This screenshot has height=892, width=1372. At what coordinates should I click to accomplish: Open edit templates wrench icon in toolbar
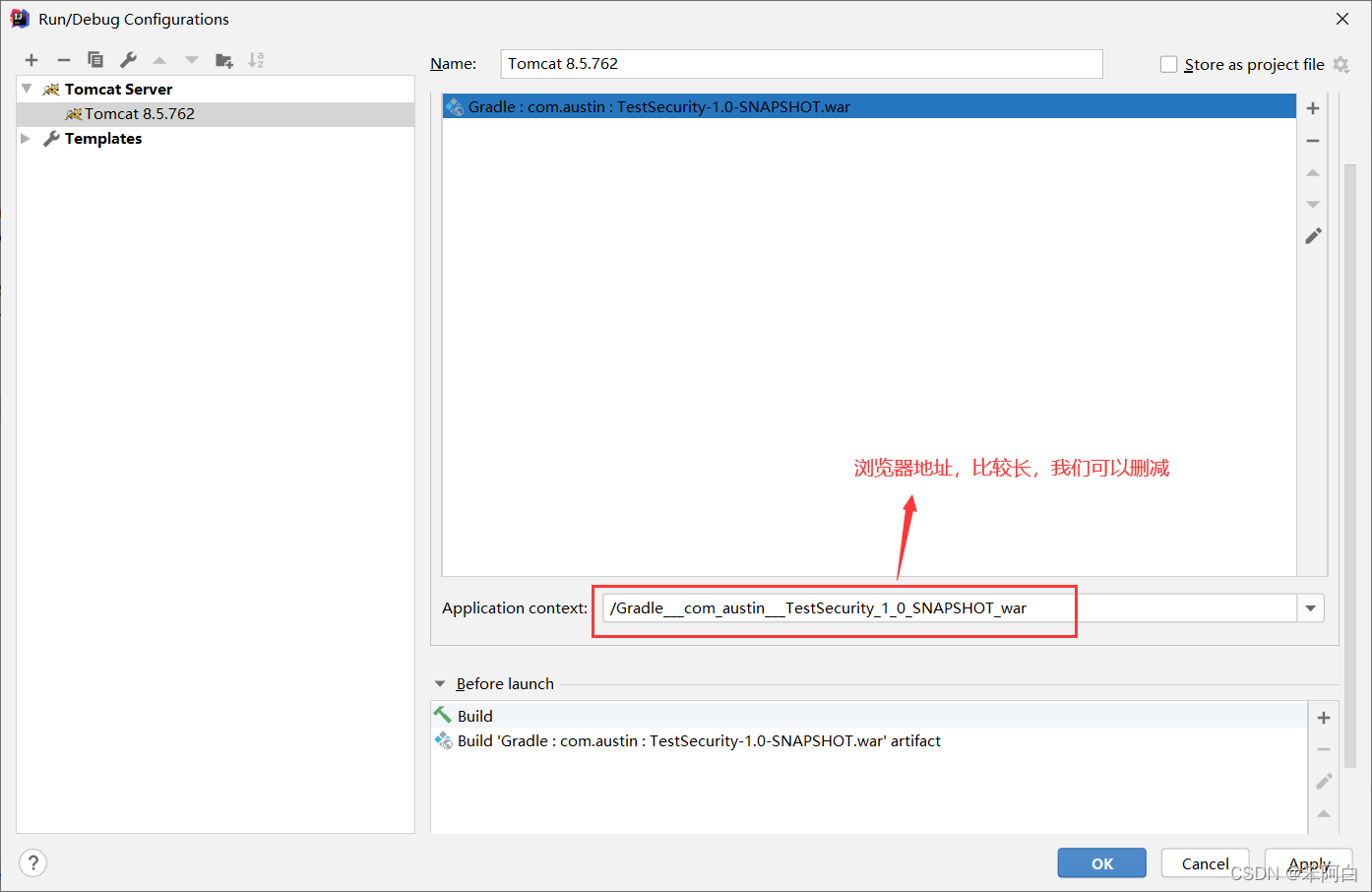128,60
